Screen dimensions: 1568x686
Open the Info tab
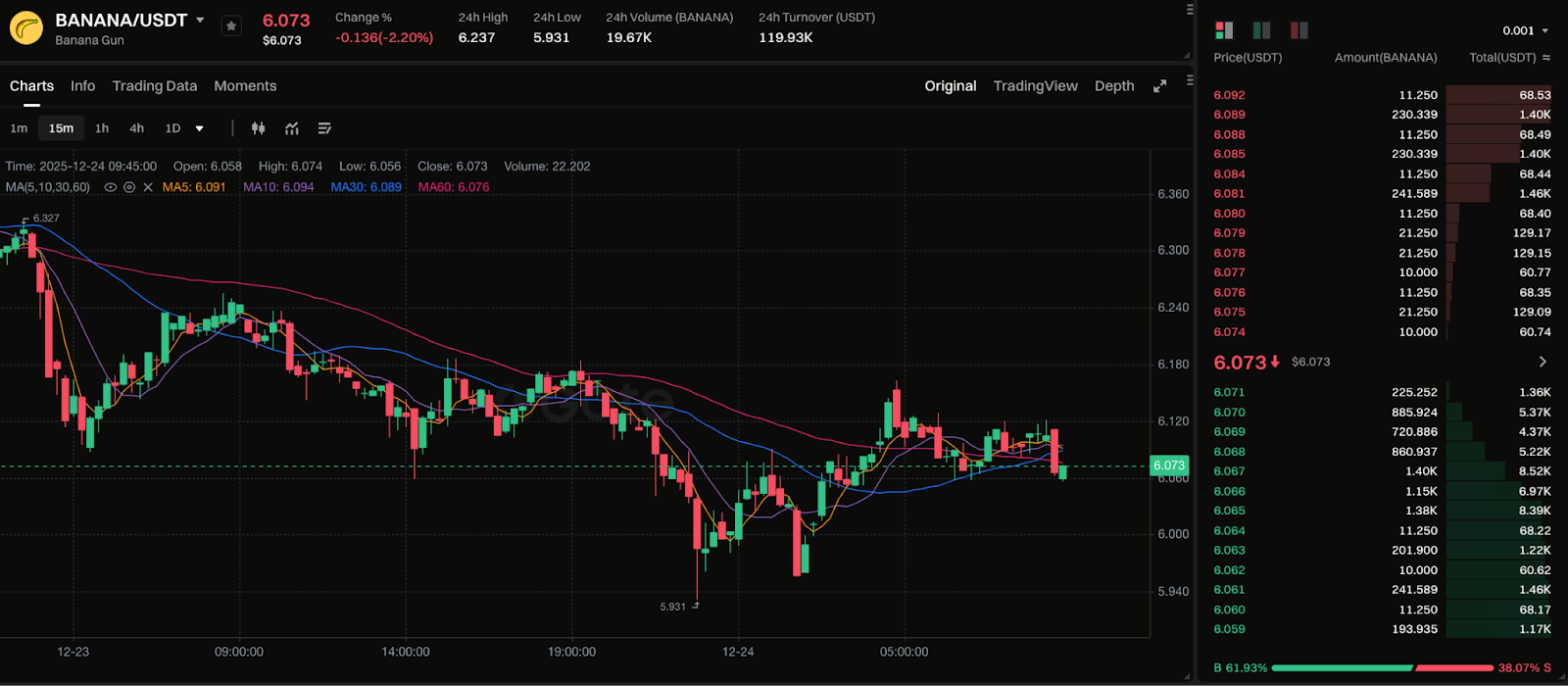click(83, 86)
